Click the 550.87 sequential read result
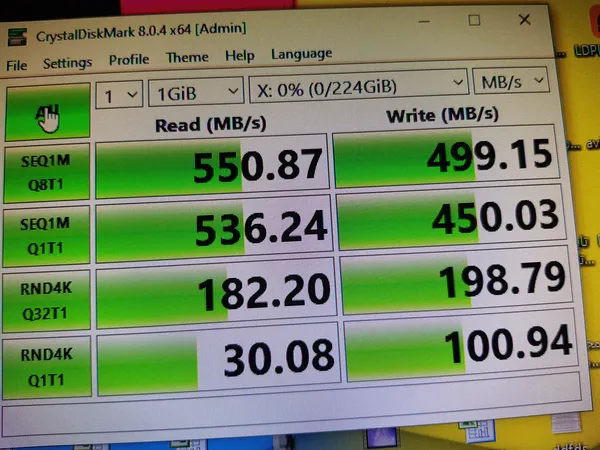Image resolution: width=600 pixels, height=450 pixels. pyautogui.click(x=212, y=166)
